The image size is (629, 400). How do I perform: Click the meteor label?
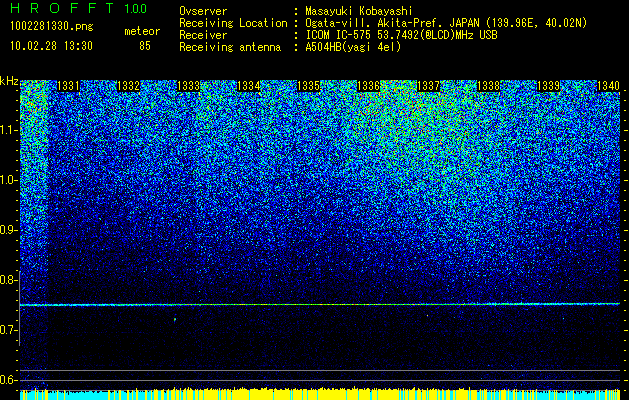tap(142, 31)
